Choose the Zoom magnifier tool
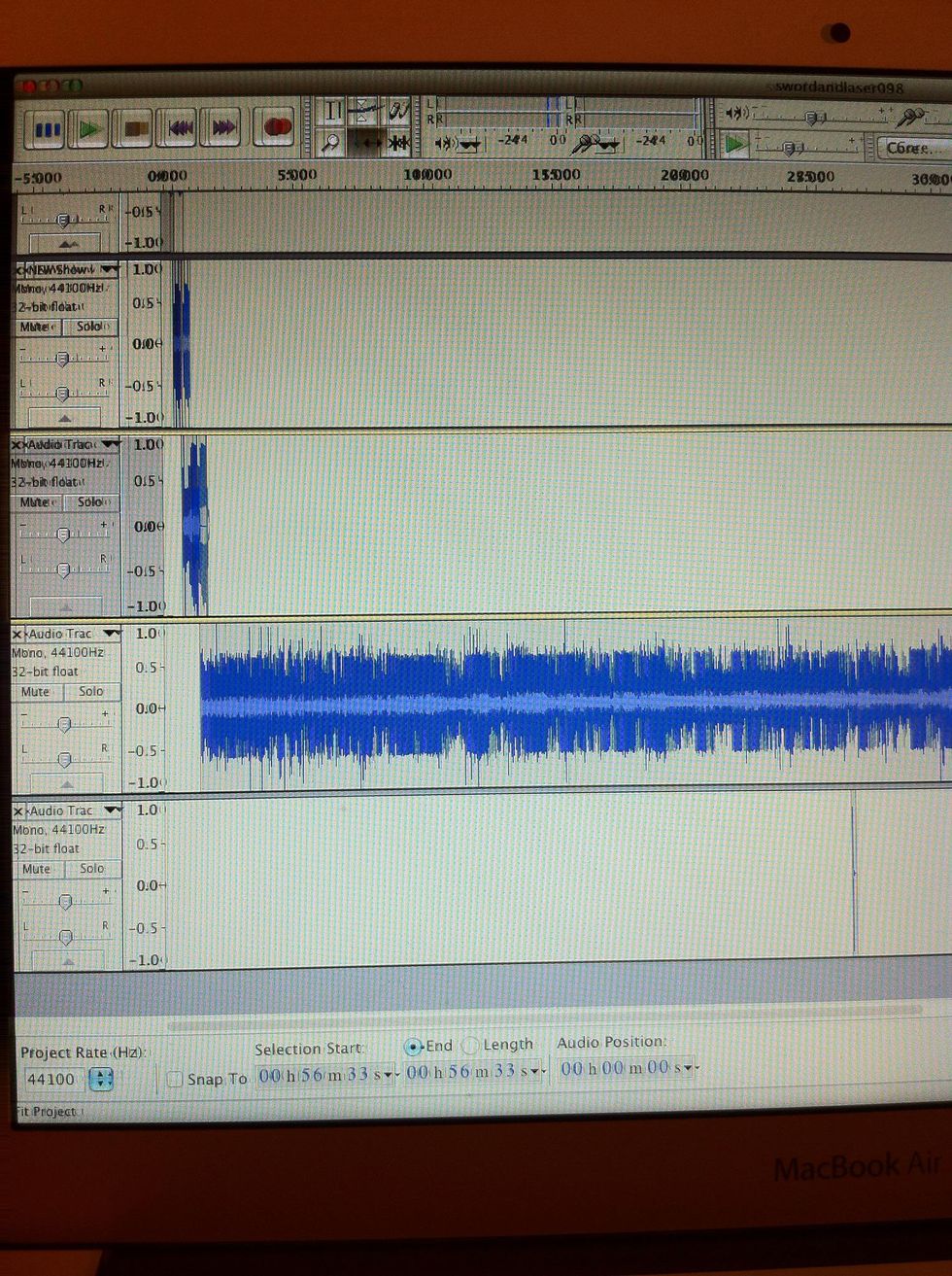The width and height of the screenshot is (952, 1276). tap(332, 143)
